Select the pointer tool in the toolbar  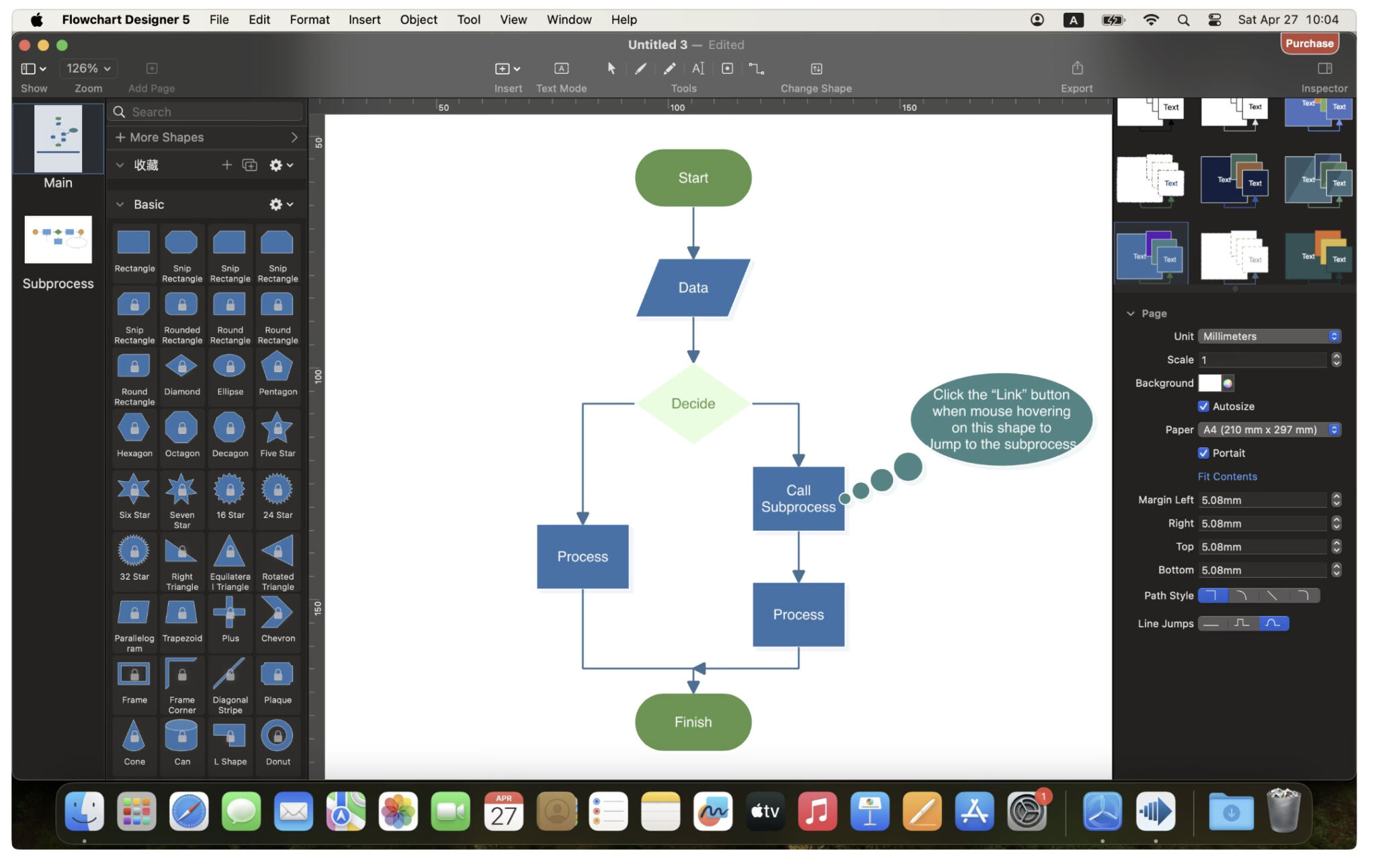click(x=611, y=68)
